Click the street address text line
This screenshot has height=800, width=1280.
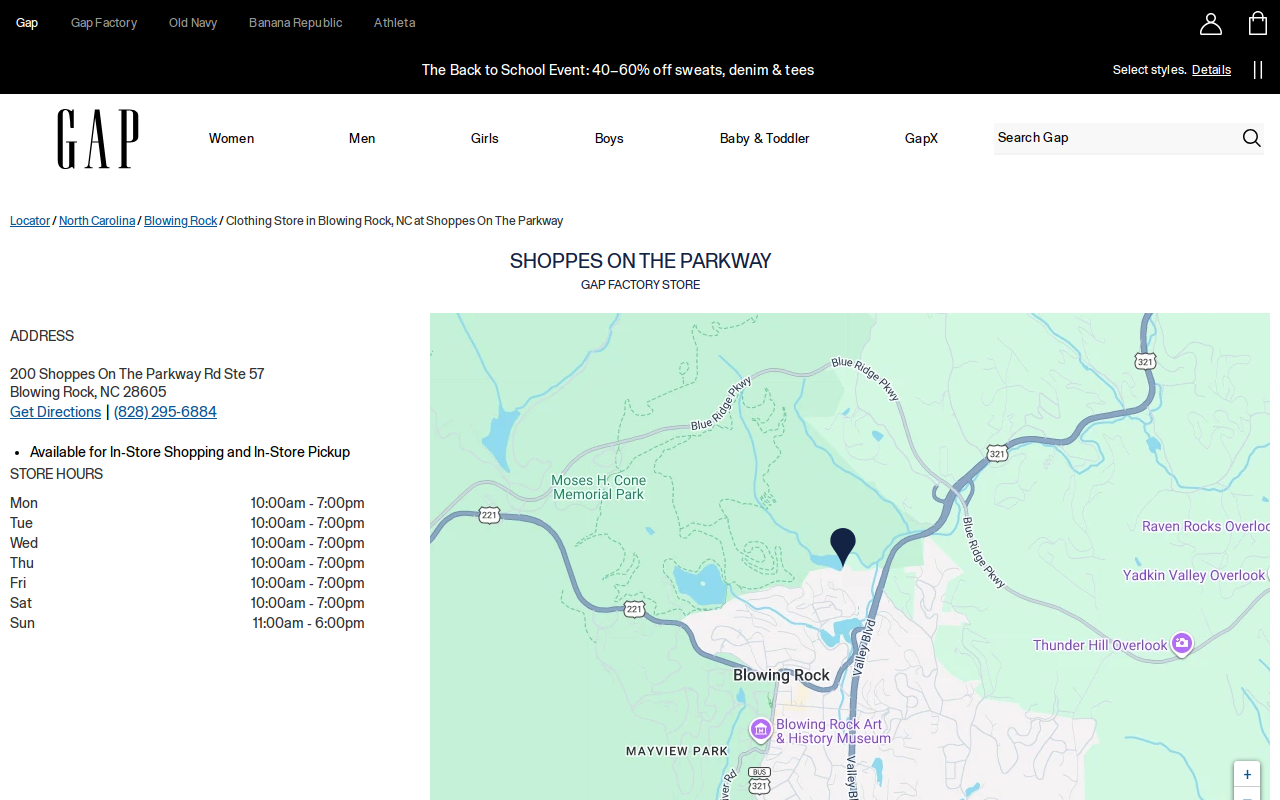coord(137,374)
